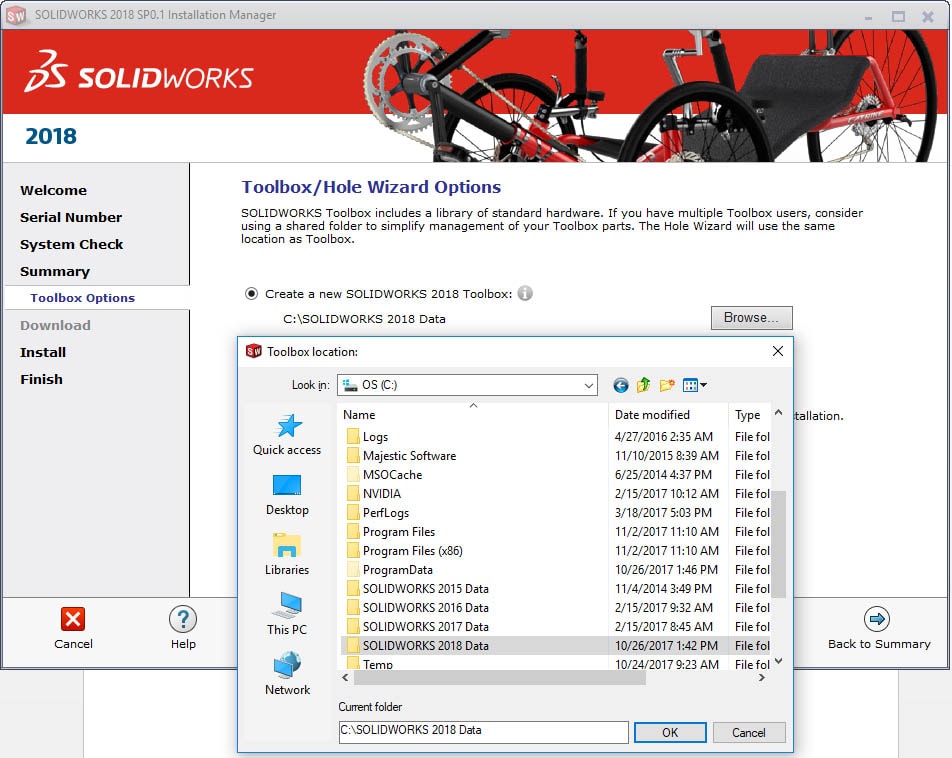Sort file list by Name column
The height and width of the screenshot is (758, 952).
point(473,415)
